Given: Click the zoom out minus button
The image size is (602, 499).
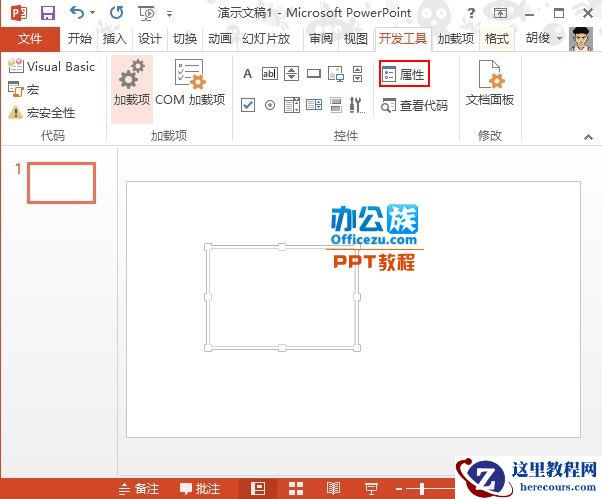Looking at the screenshot, I should click(399, 489).
